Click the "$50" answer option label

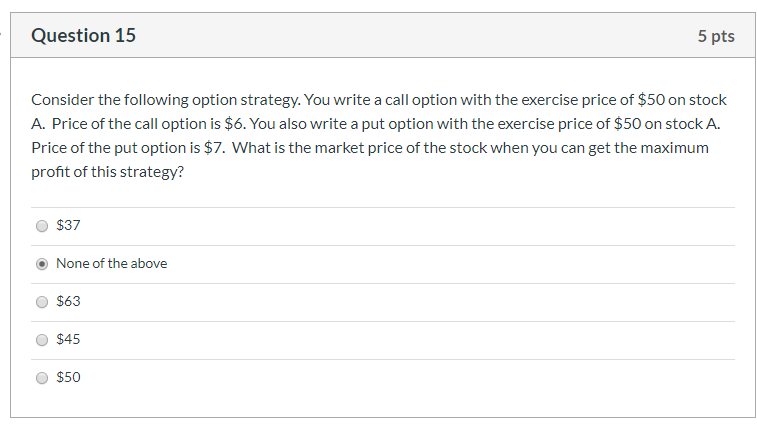[68, 378]
